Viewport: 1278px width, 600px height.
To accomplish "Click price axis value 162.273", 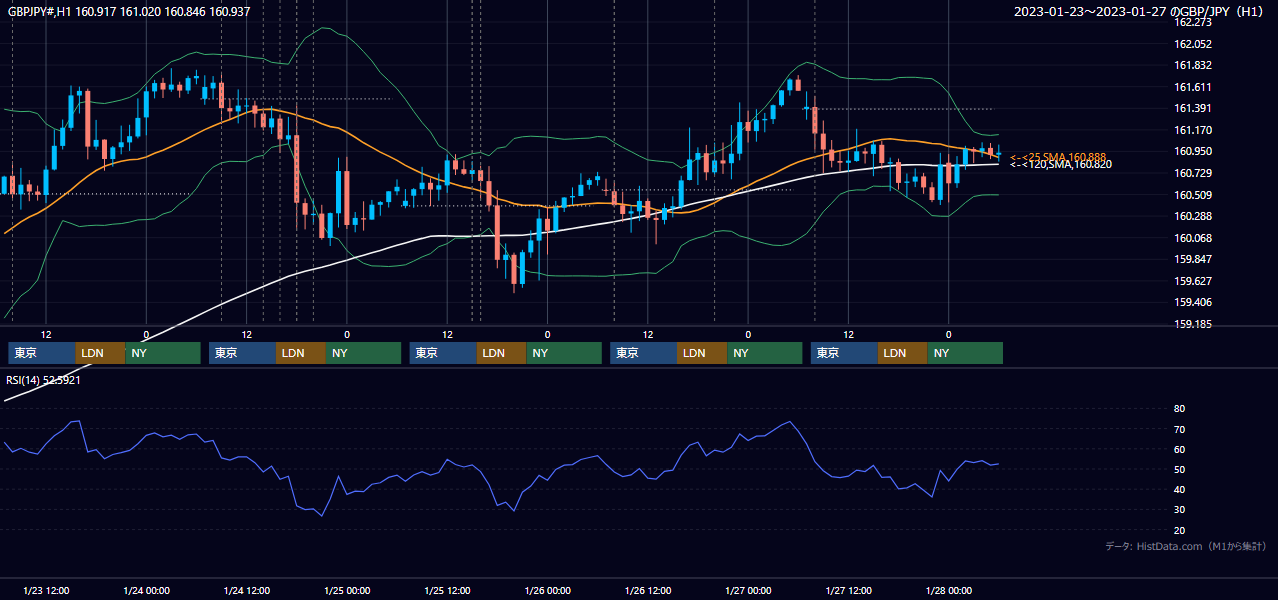I will [1193, 22].
